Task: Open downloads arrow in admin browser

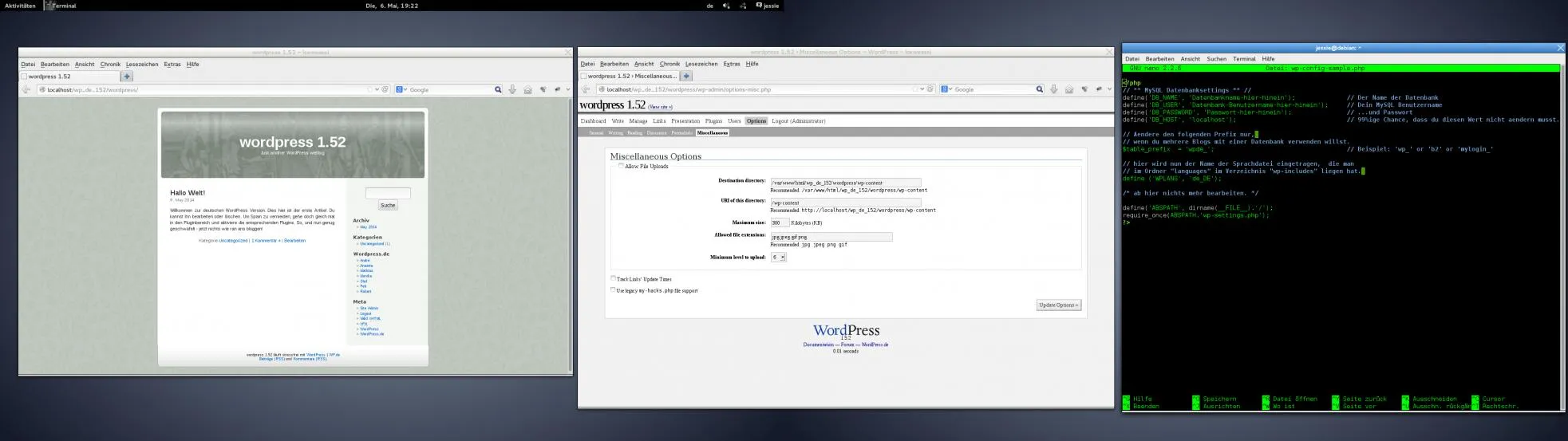Action: (1054, 89)
